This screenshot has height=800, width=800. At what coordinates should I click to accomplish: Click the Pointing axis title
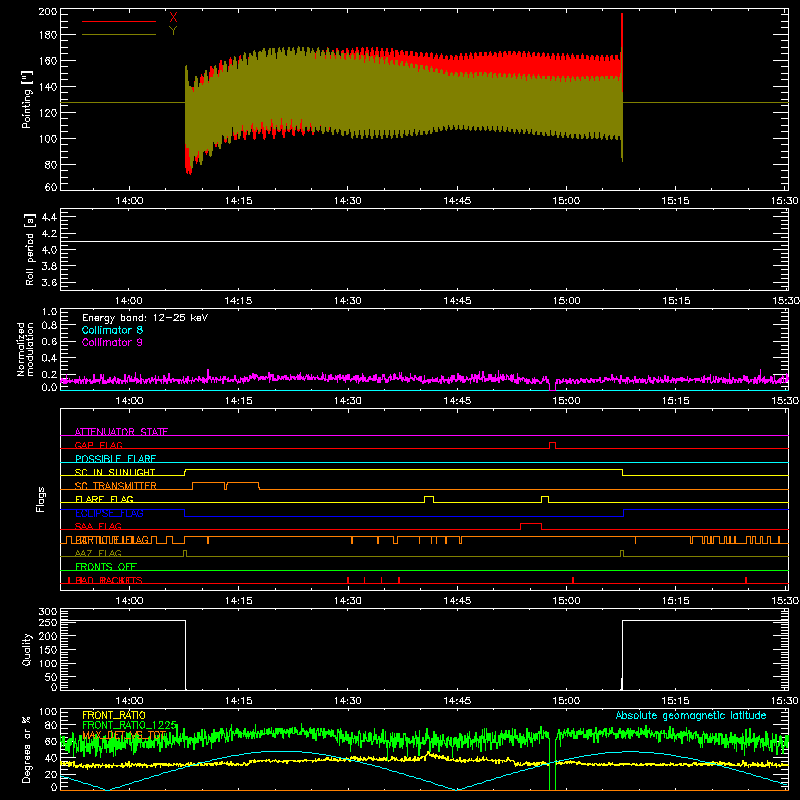(x=27, y=99)
